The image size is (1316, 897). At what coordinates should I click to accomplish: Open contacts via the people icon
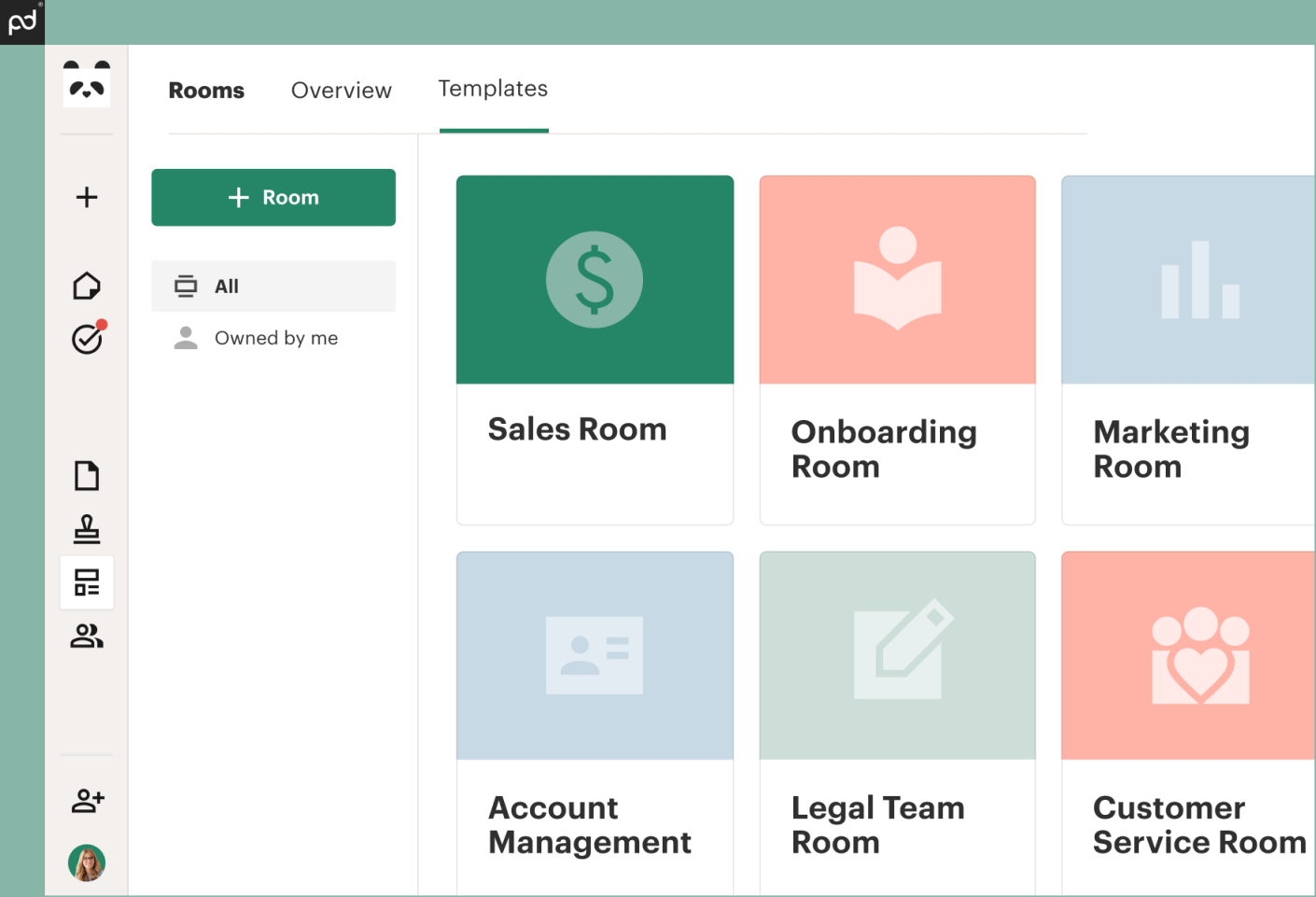[87, 637]
